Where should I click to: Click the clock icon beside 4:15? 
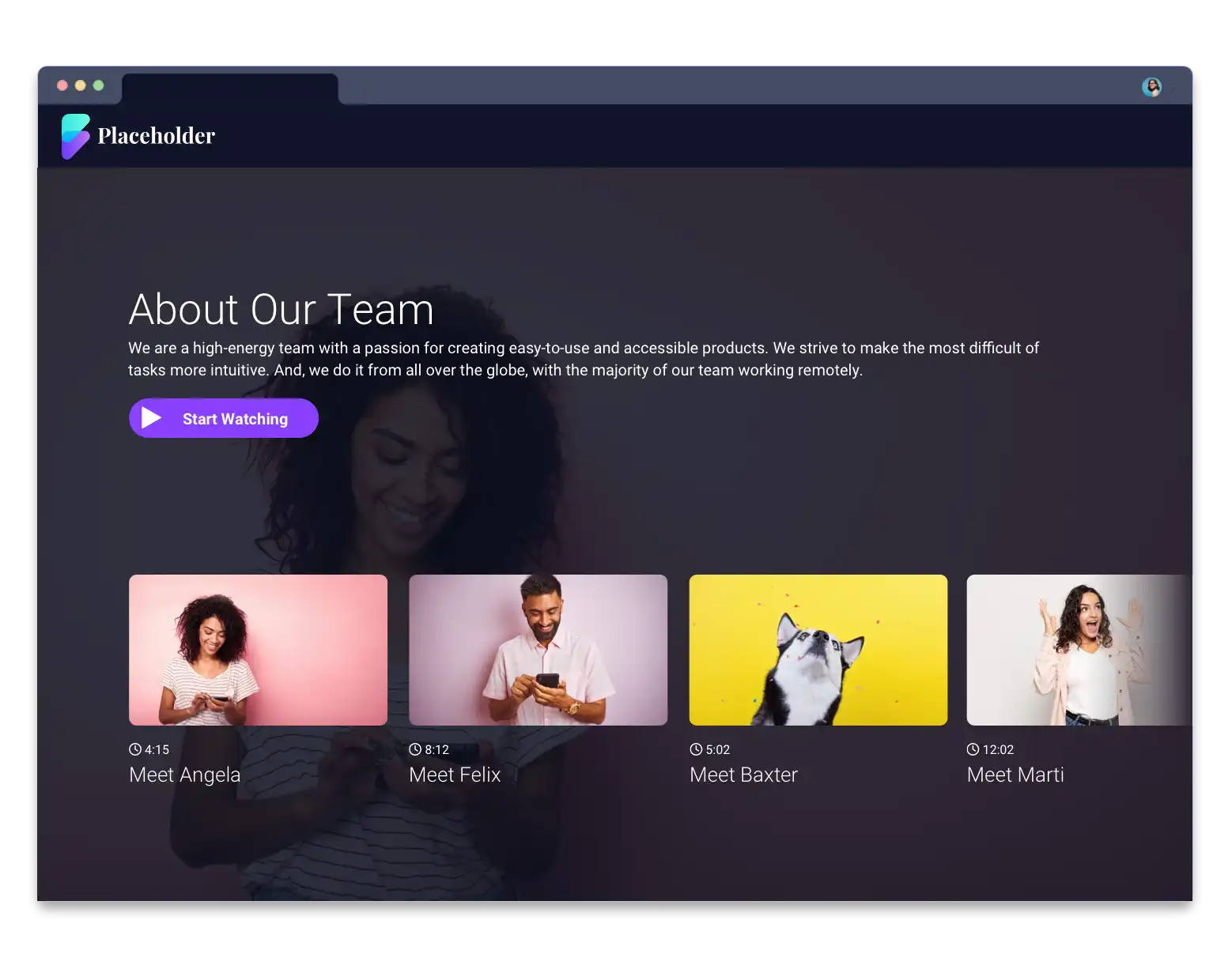coord(135,749)
